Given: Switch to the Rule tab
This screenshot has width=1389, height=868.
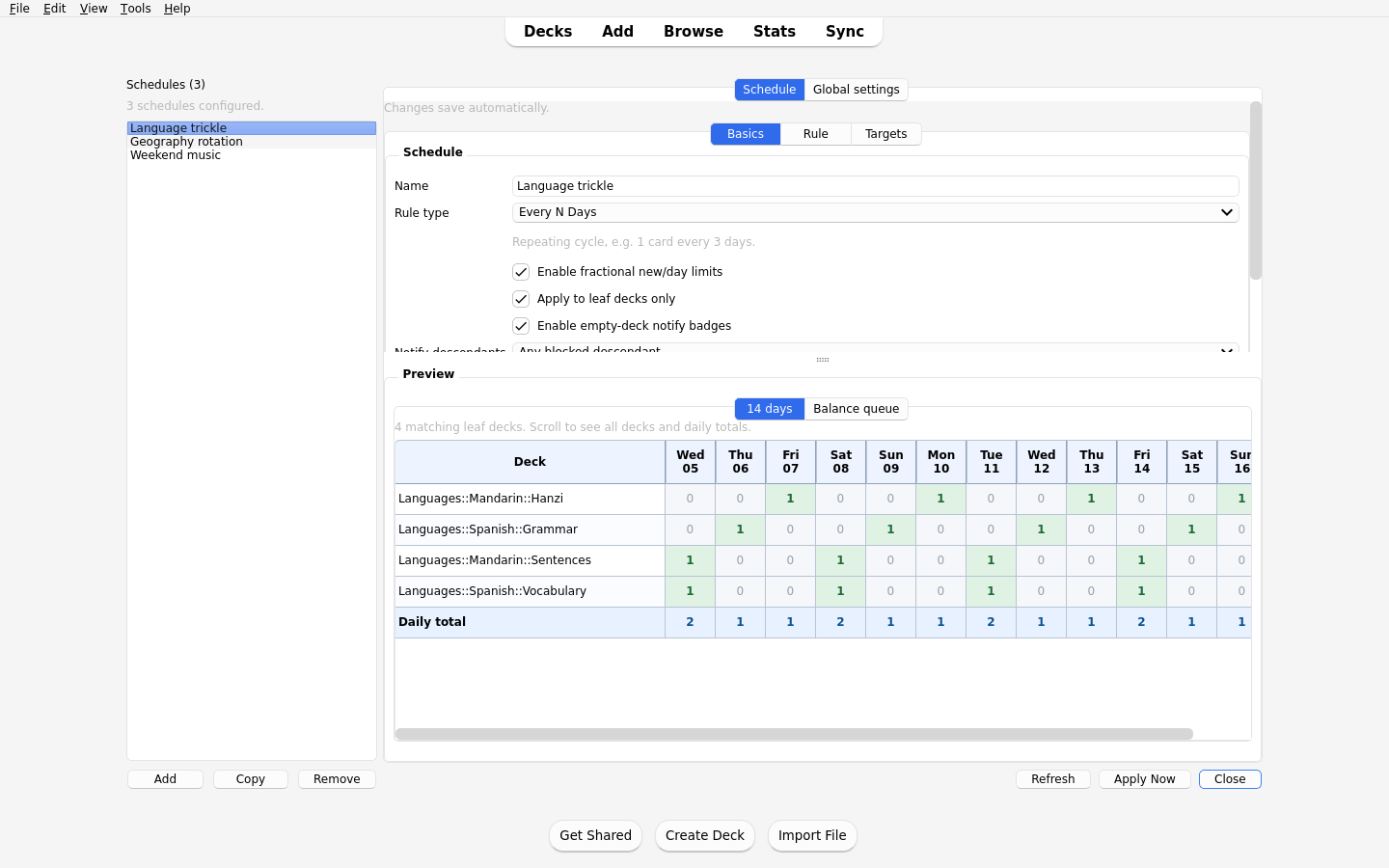Looking at the screenshot, I should (x=816, y=134).
